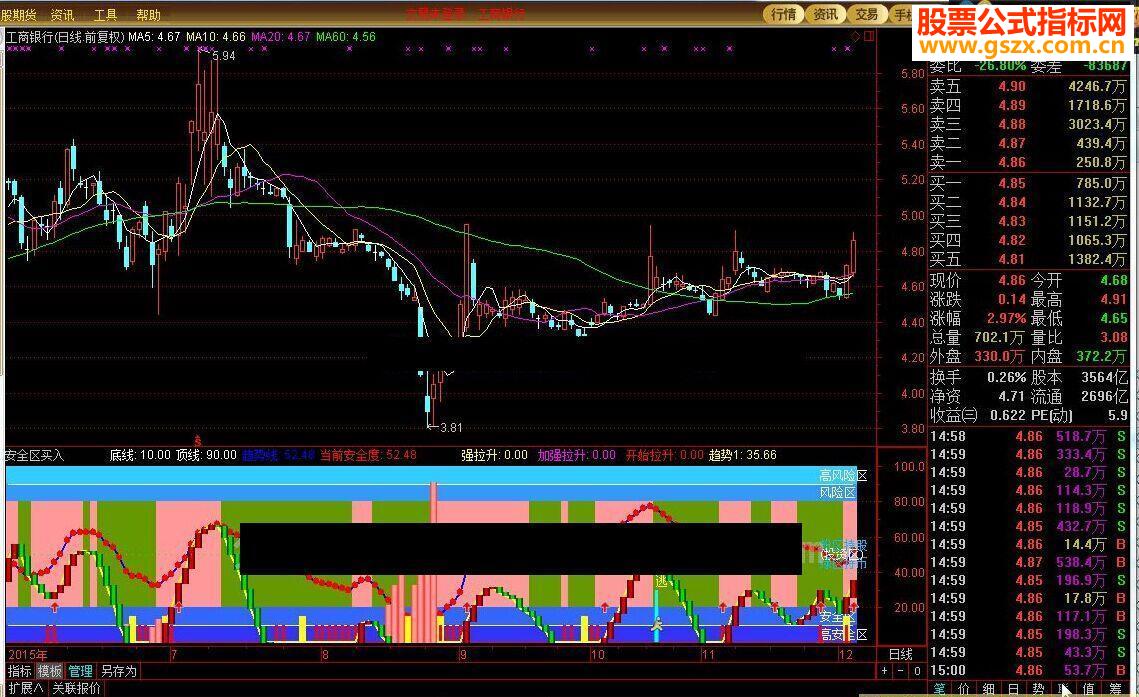Click the 底线: 10.00 value

(x=140, y=455)
